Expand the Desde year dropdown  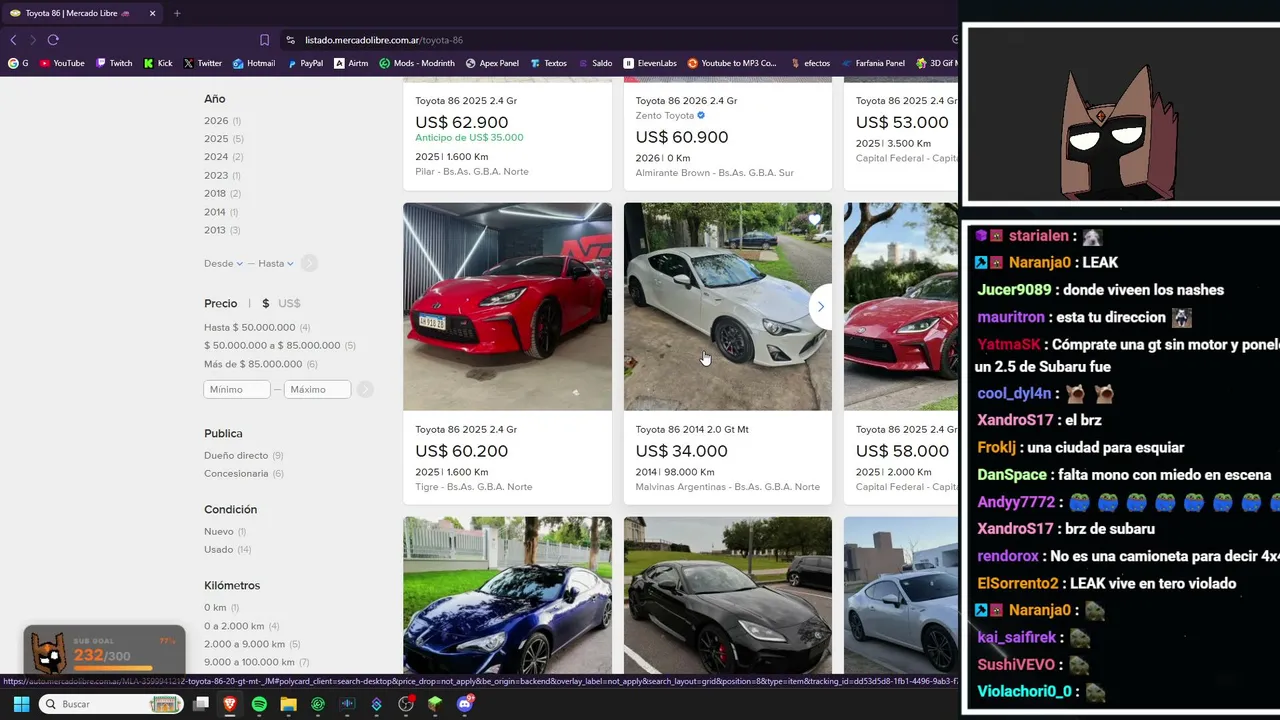[x=224, y=264]
